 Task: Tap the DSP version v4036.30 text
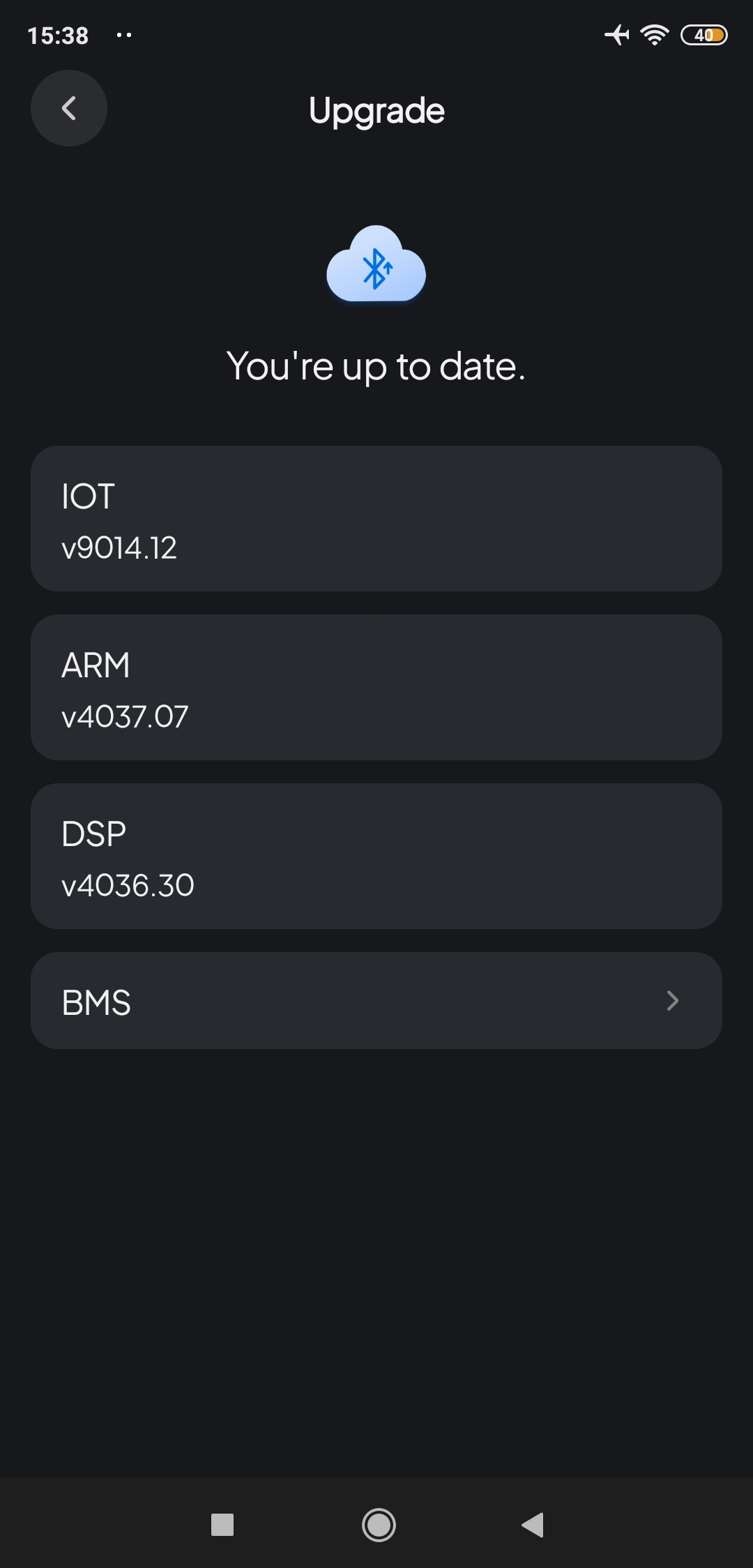128,886
